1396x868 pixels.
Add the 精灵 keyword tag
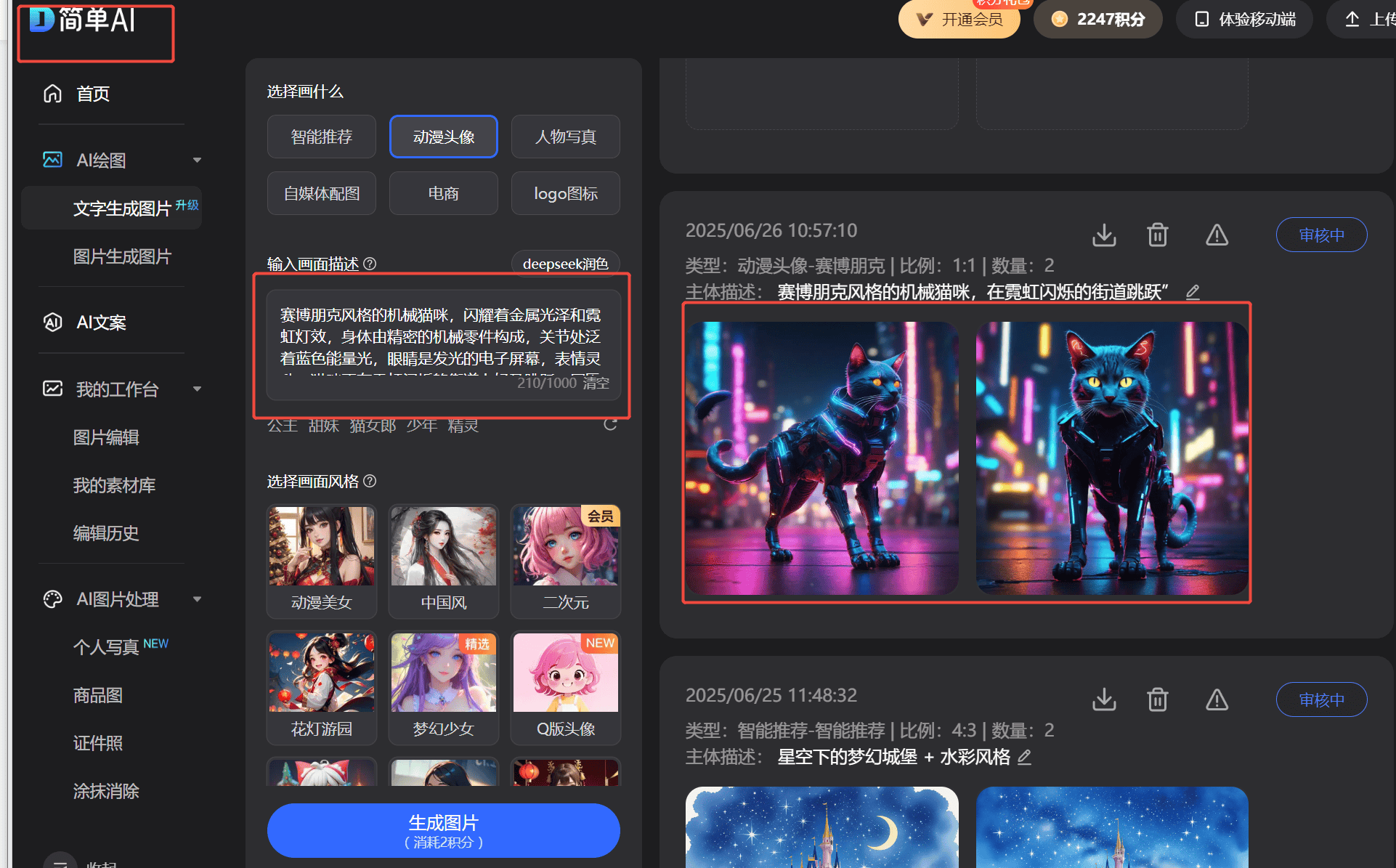click(463, 426)
